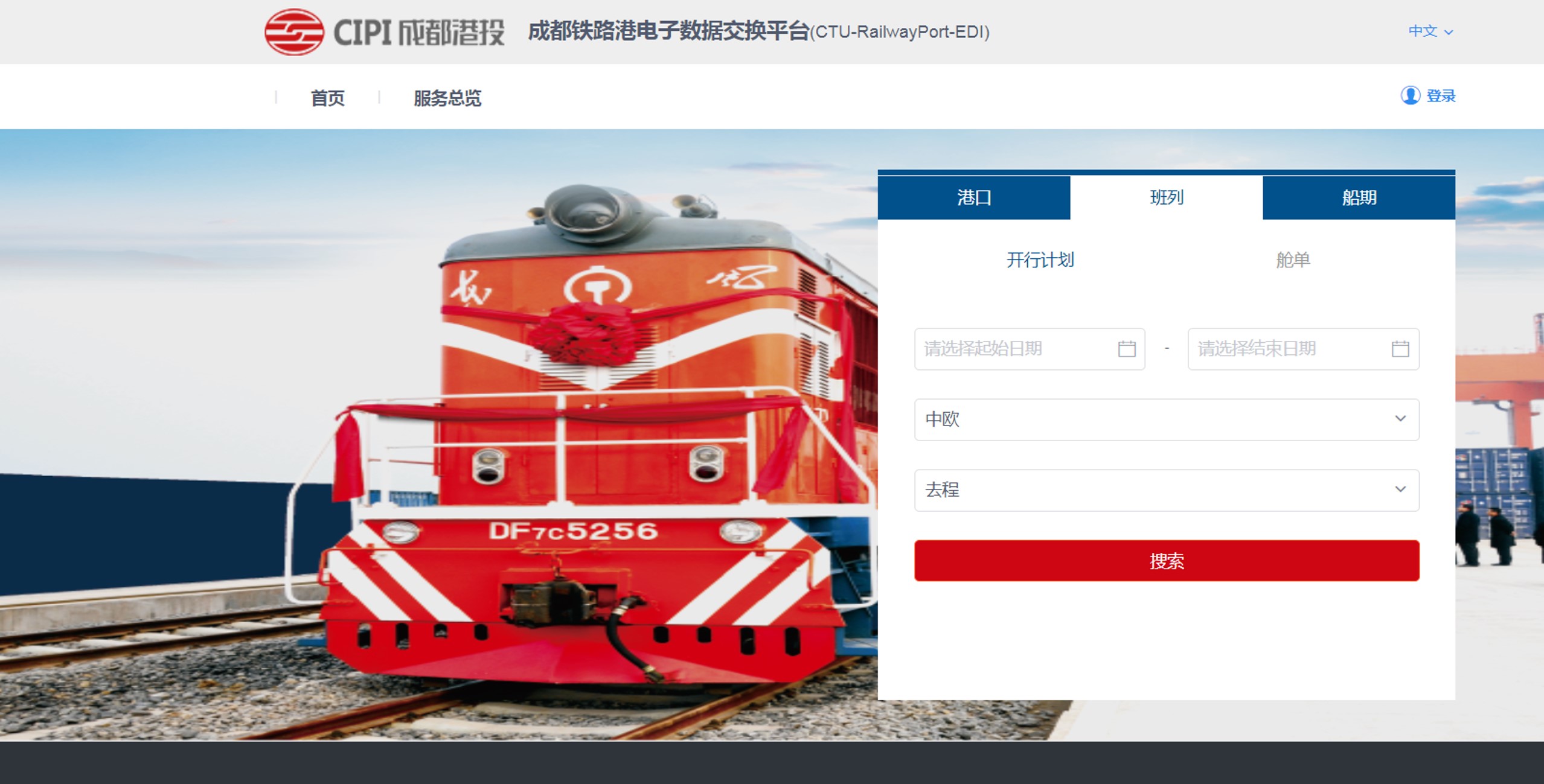Click the red 搜索 button
This screenshot has height=784, width=1544.
[x=1167, y=561]
